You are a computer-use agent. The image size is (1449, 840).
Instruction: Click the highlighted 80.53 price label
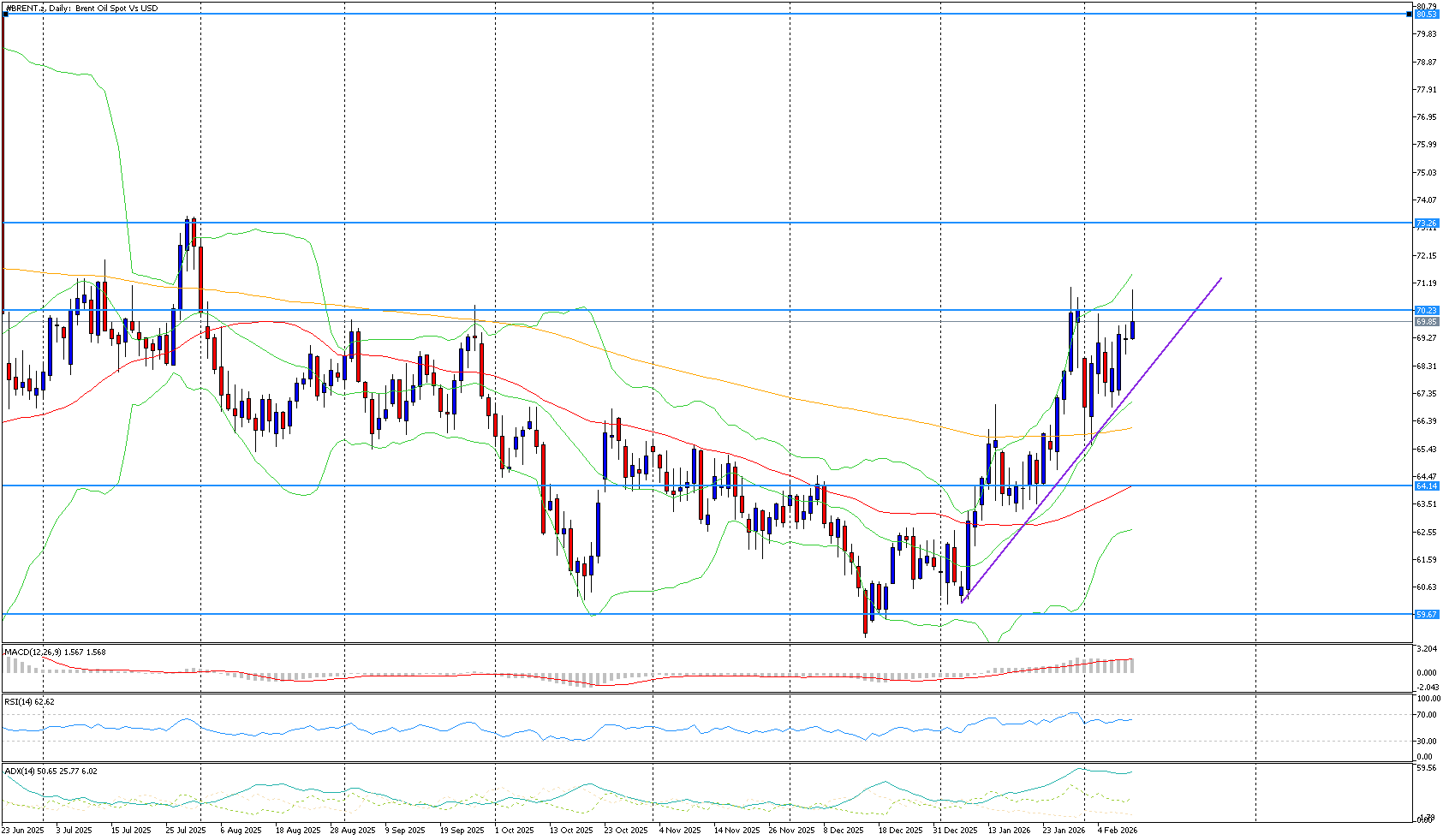(1426, 15)
